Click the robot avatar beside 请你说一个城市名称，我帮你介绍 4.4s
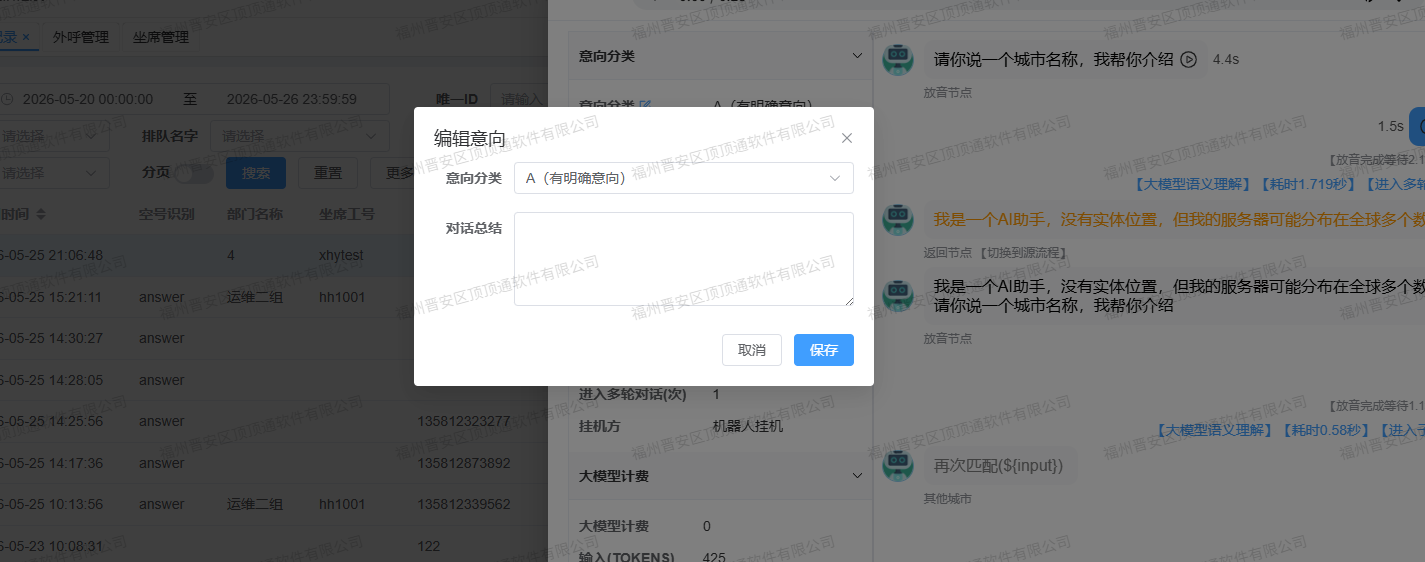This screenshot has height=562, width=1425. [898, 60]
